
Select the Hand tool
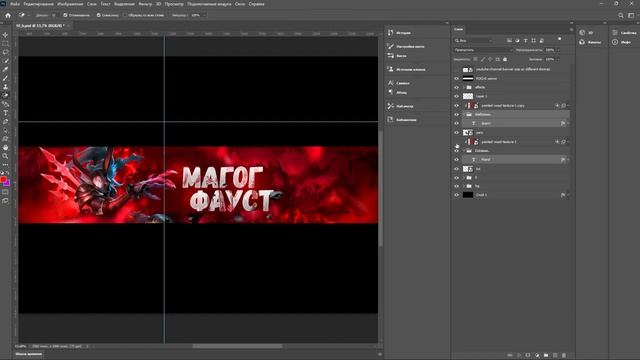tap(5, 147)
